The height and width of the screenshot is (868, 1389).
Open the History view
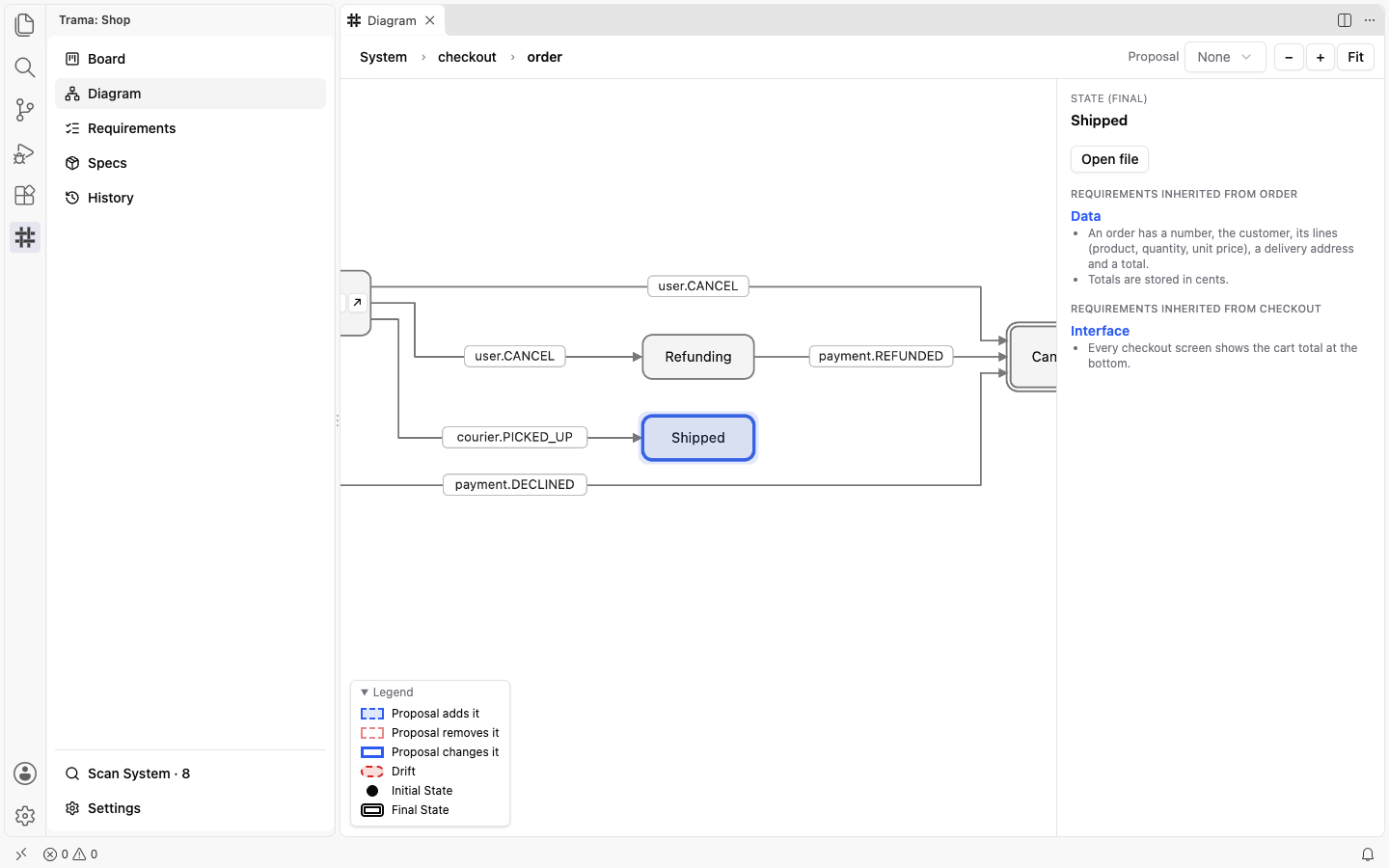click(191, 198)
